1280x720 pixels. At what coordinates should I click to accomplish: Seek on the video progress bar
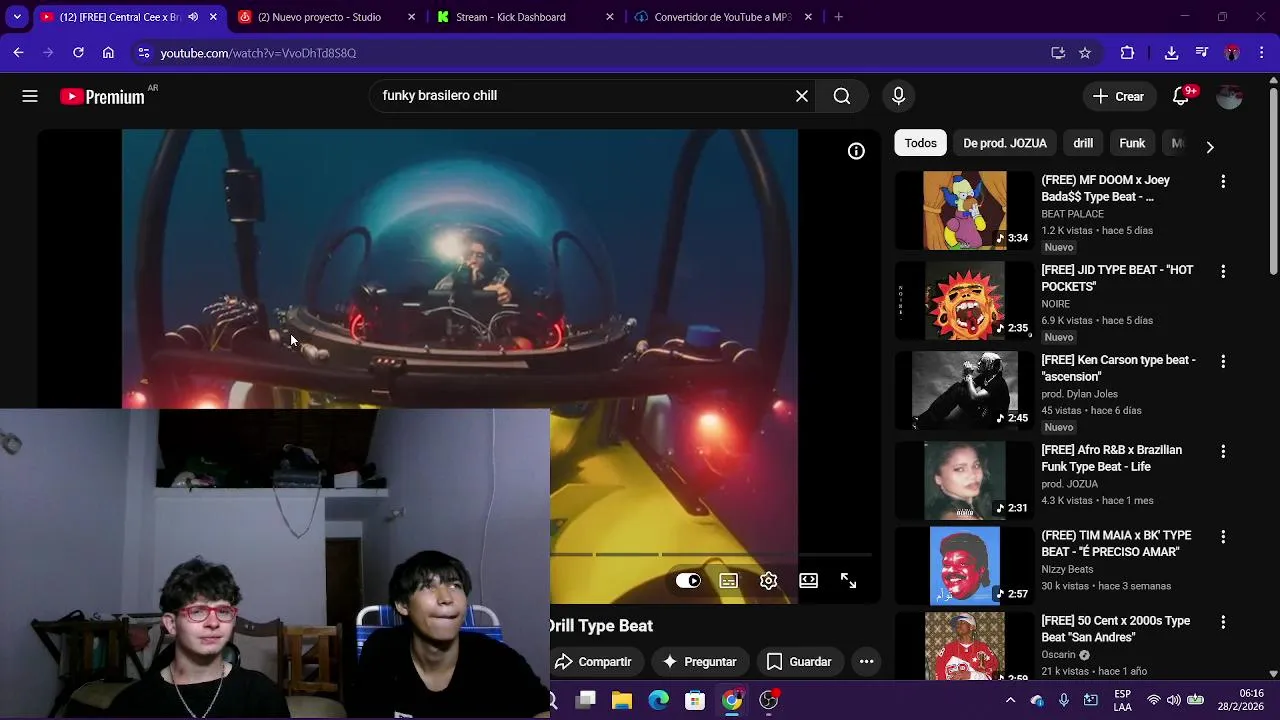coord(711,554)
